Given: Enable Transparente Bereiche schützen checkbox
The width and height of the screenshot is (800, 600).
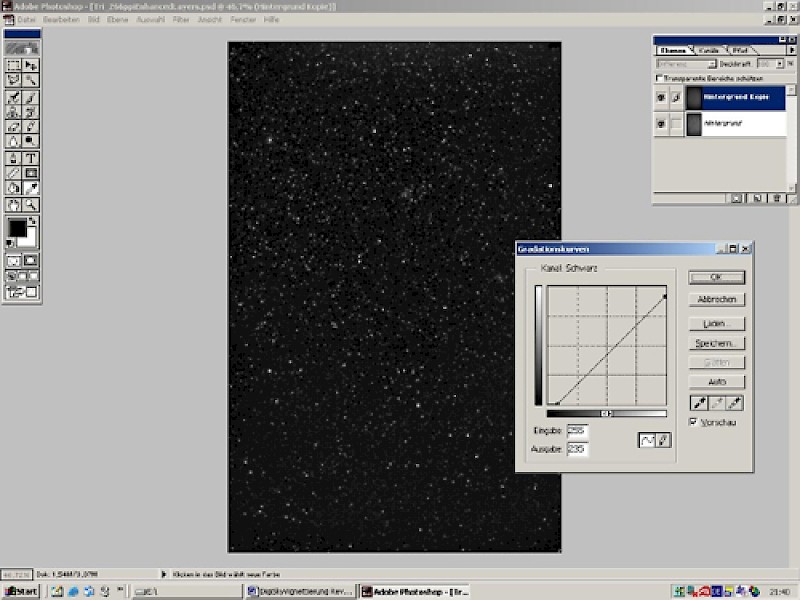Looking at the screenshot, I should [x=659, y=78].
